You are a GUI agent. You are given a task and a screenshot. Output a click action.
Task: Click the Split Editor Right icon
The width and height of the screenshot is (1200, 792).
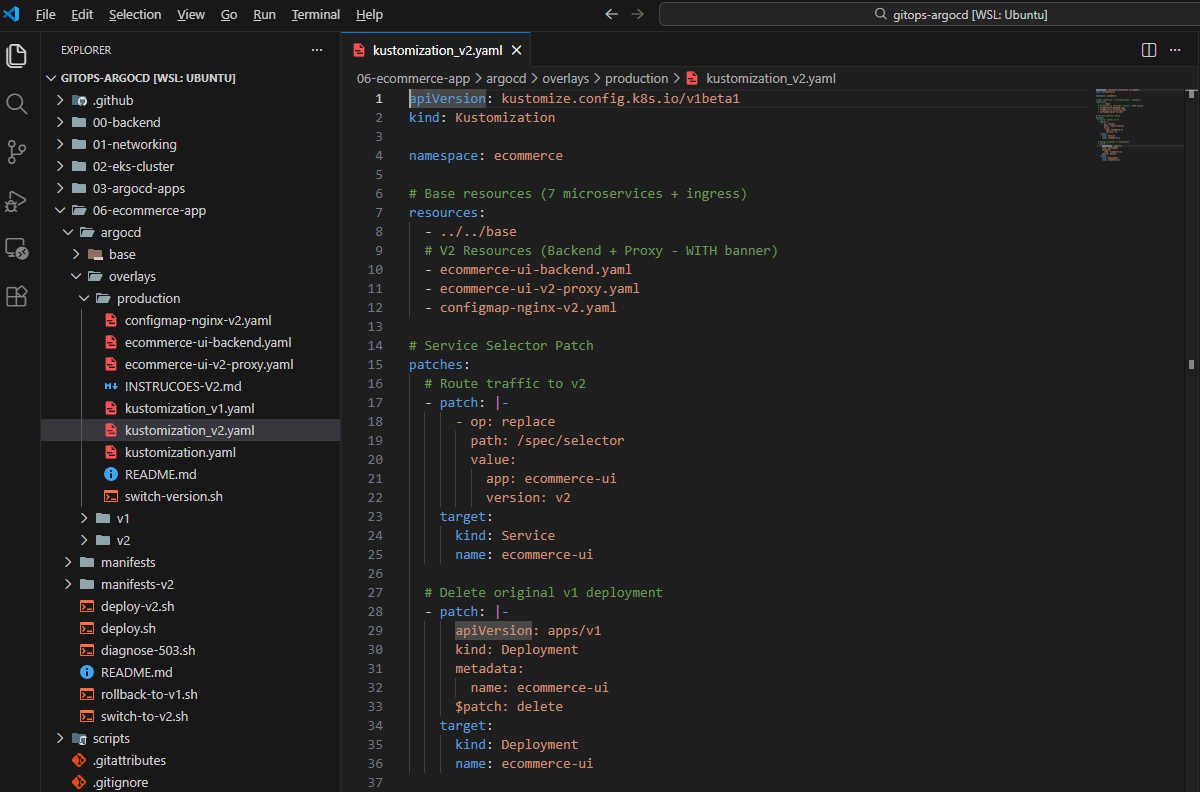[1149, 50]
